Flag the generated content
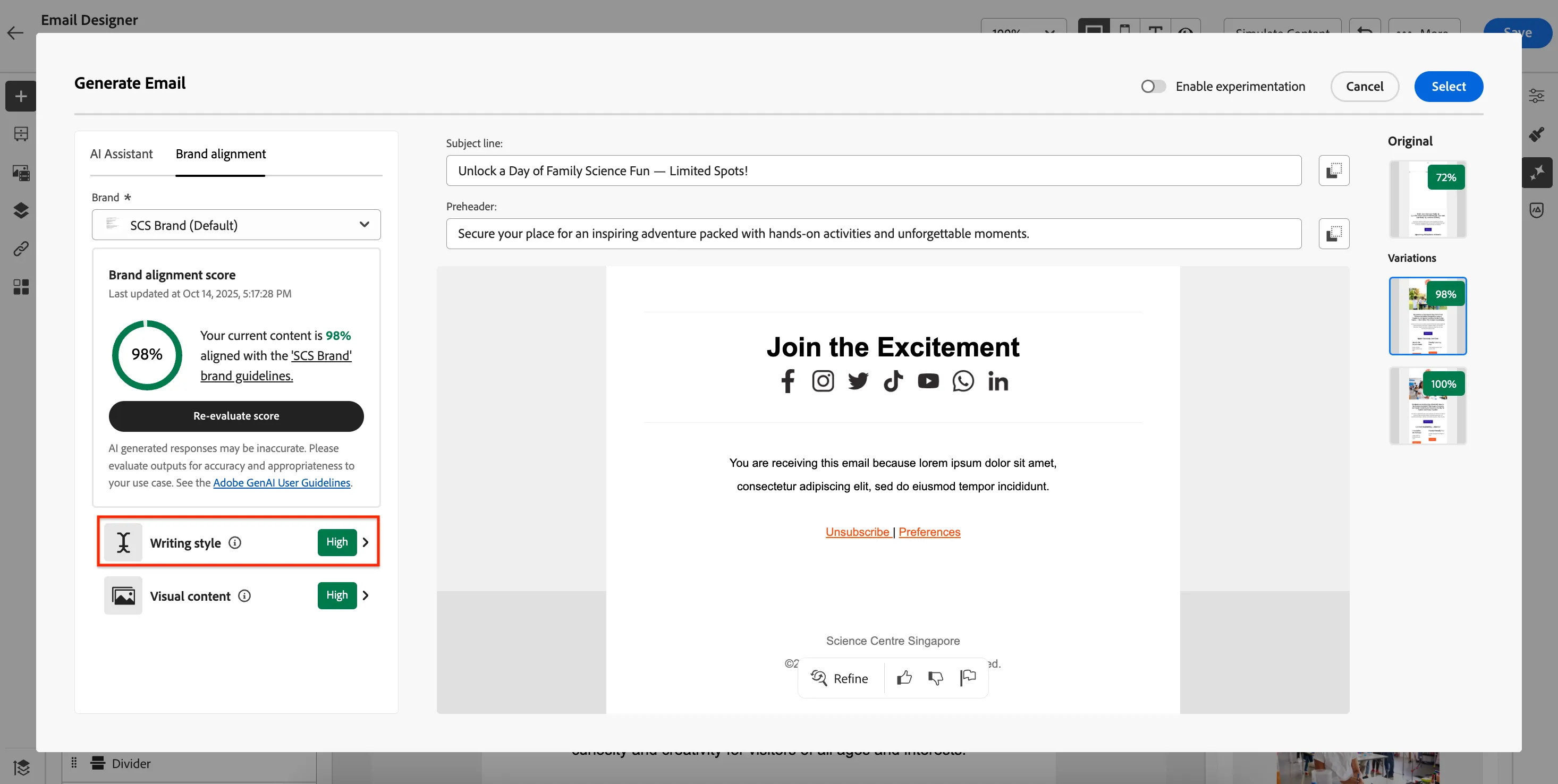Screen dimensions: 1558x784 tap(968, 678)
